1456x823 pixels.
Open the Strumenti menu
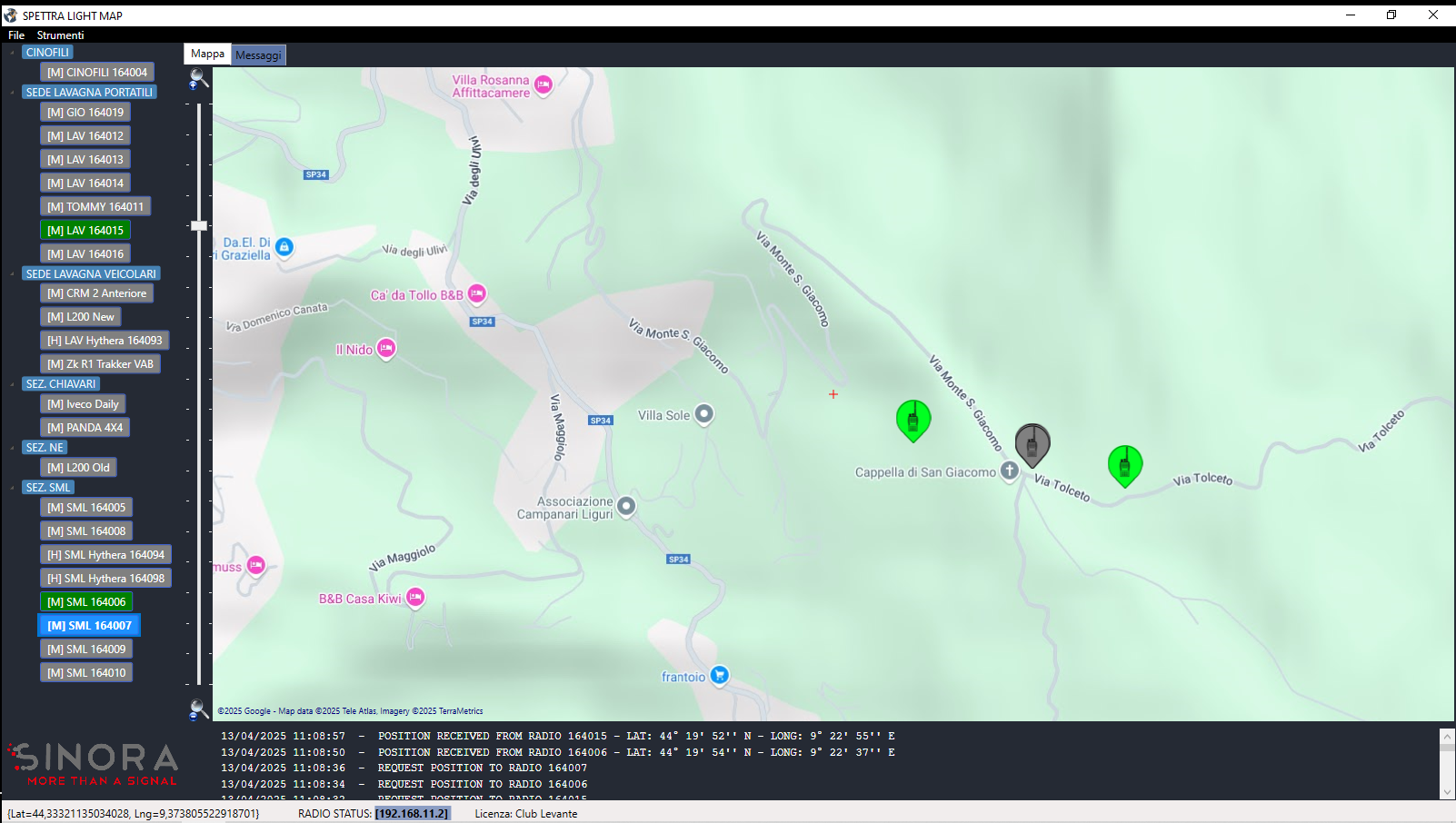tap(60, 35)
